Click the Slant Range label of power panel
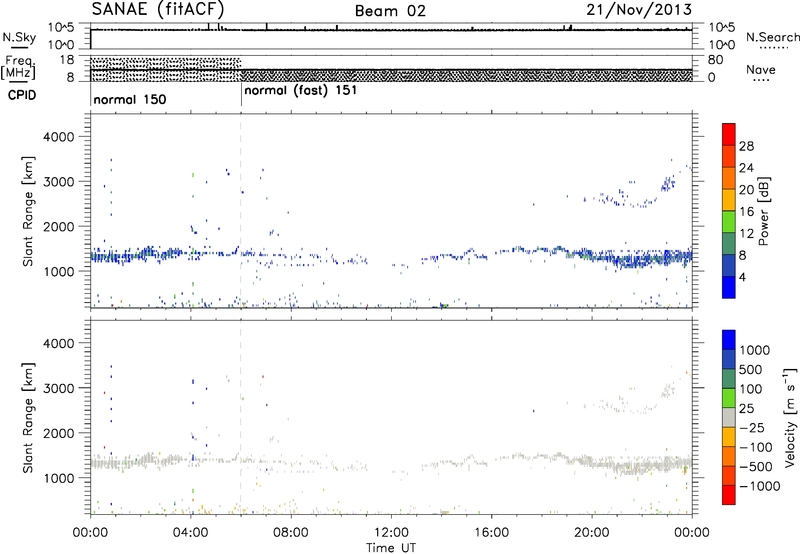This screenshot has height=554, width=800. click(x=28, y=211)
